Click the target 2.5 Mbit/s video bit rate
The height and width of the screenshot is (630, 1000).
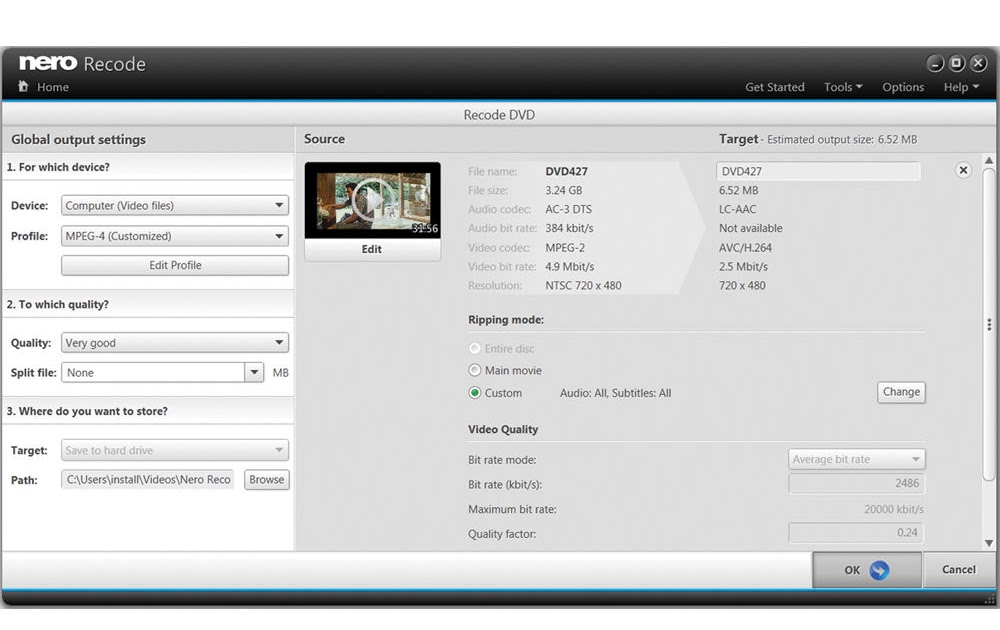tap(743, 267)
